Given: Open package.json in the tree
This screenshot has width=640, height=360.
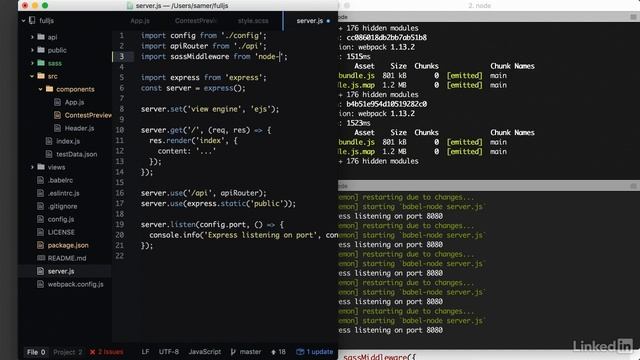Looking at the screenshot, I should pos(68,245).
